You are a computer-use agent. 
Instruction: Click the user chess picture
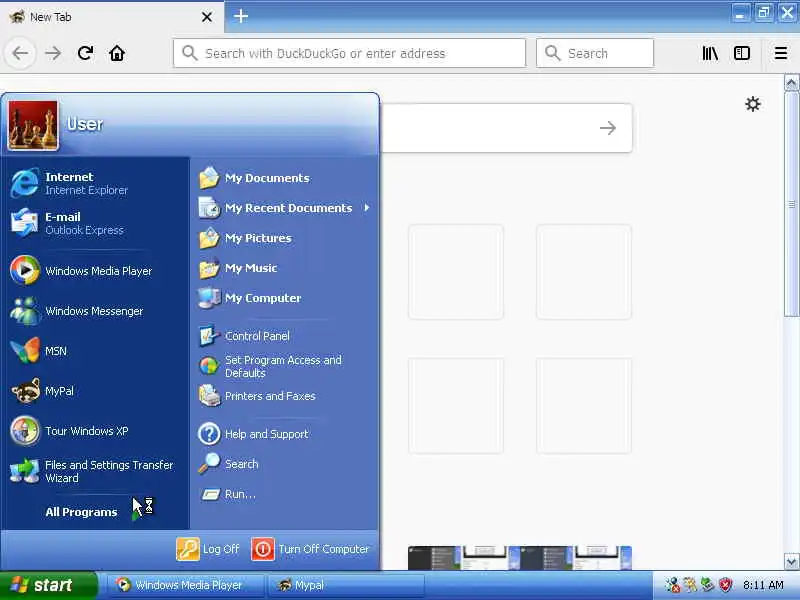[x=33, y=125]
